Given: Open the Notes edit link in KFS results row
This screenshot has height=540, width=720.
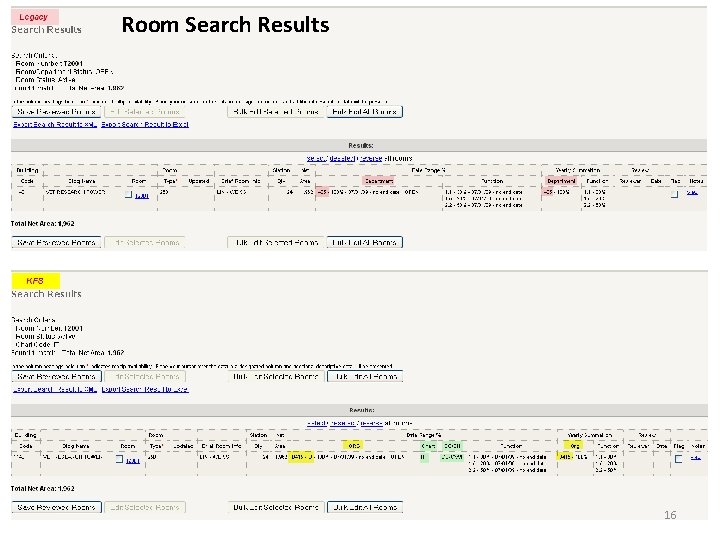Looking at the screenshot, I should (x=696, y=458).
